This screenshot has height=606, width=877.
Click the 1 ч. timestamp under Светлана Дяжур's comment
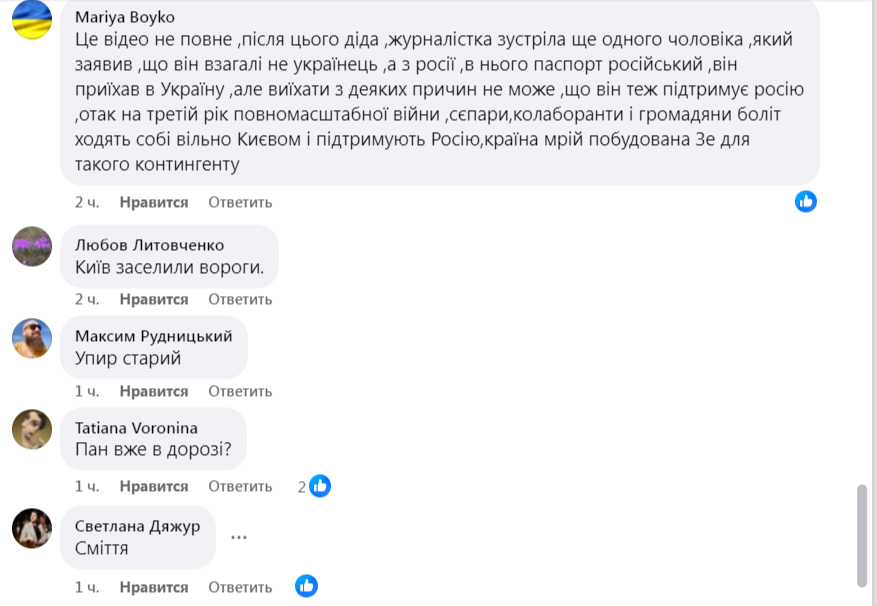[87, 587]
